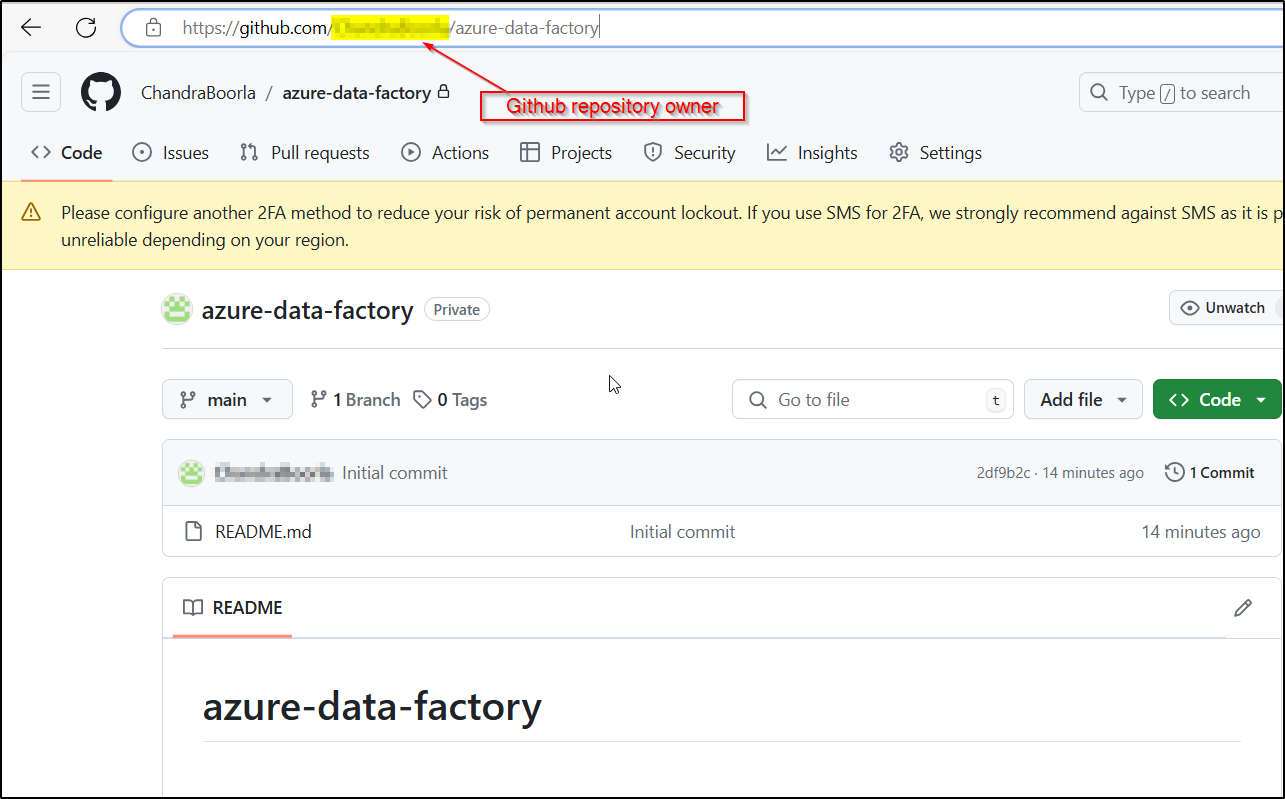Open the green Code dropdown button

1217,399
